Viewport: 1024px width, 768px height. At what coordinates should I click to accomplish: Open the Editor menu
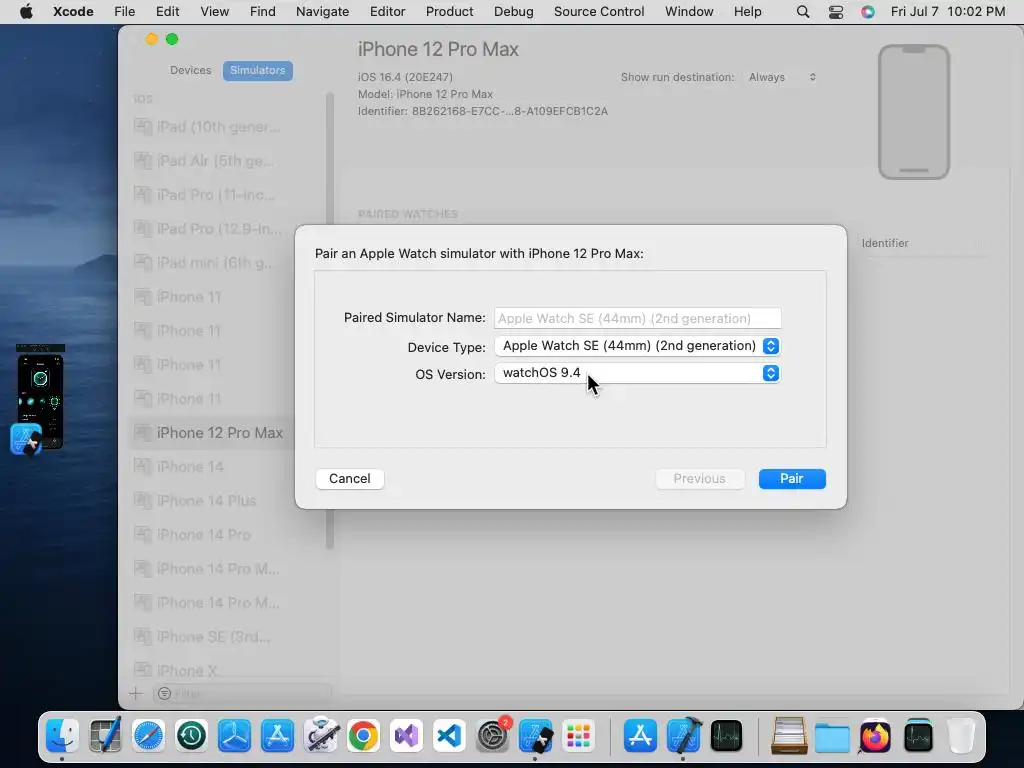(387, 12)
